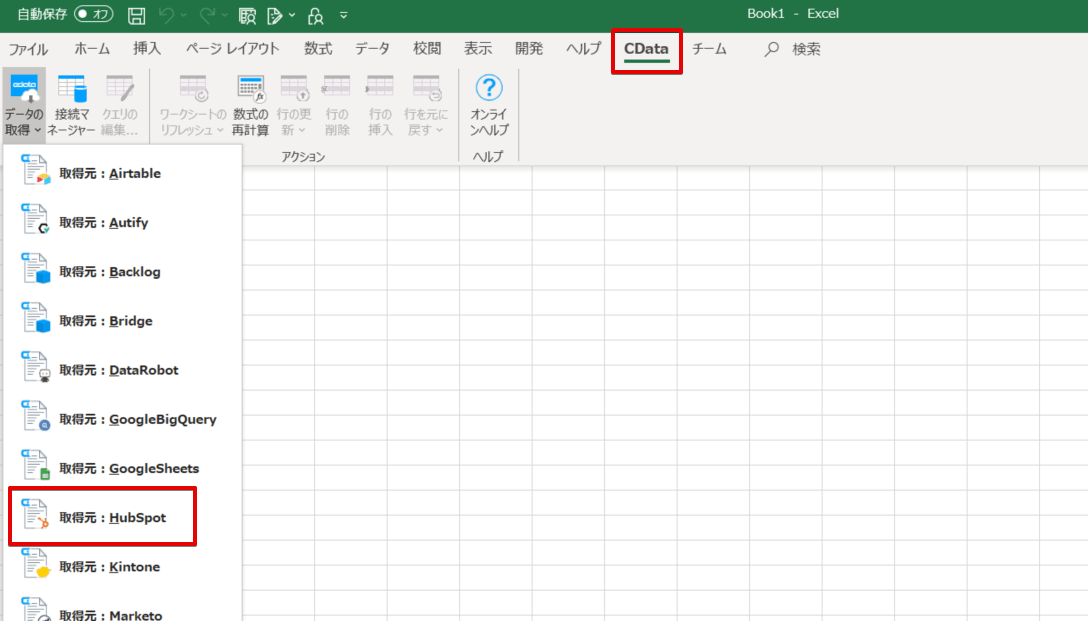Click the 行を元に戻す button

point(426,105)
